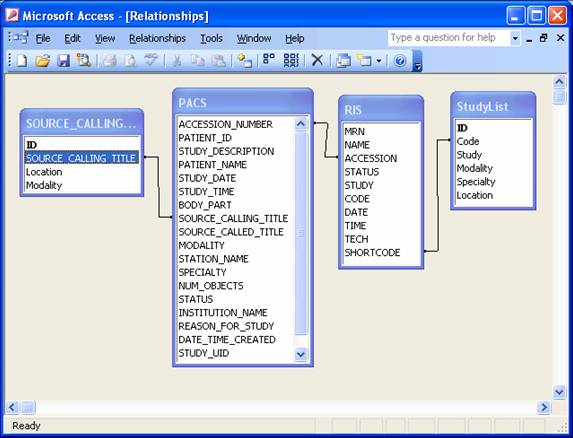Click in the Type a question for help box
Viewport: 573px width, 438px height.
click(x=449, y=38)
